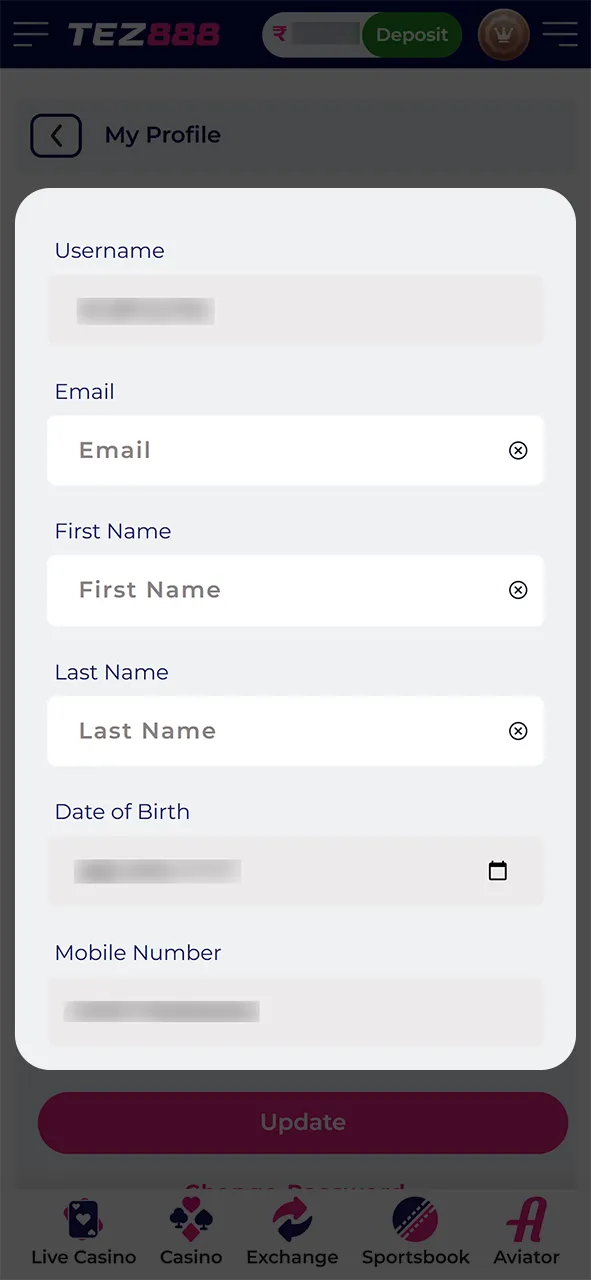Clear the First Name input field
The image size is (591, 1280).
(x=518, y=590)
